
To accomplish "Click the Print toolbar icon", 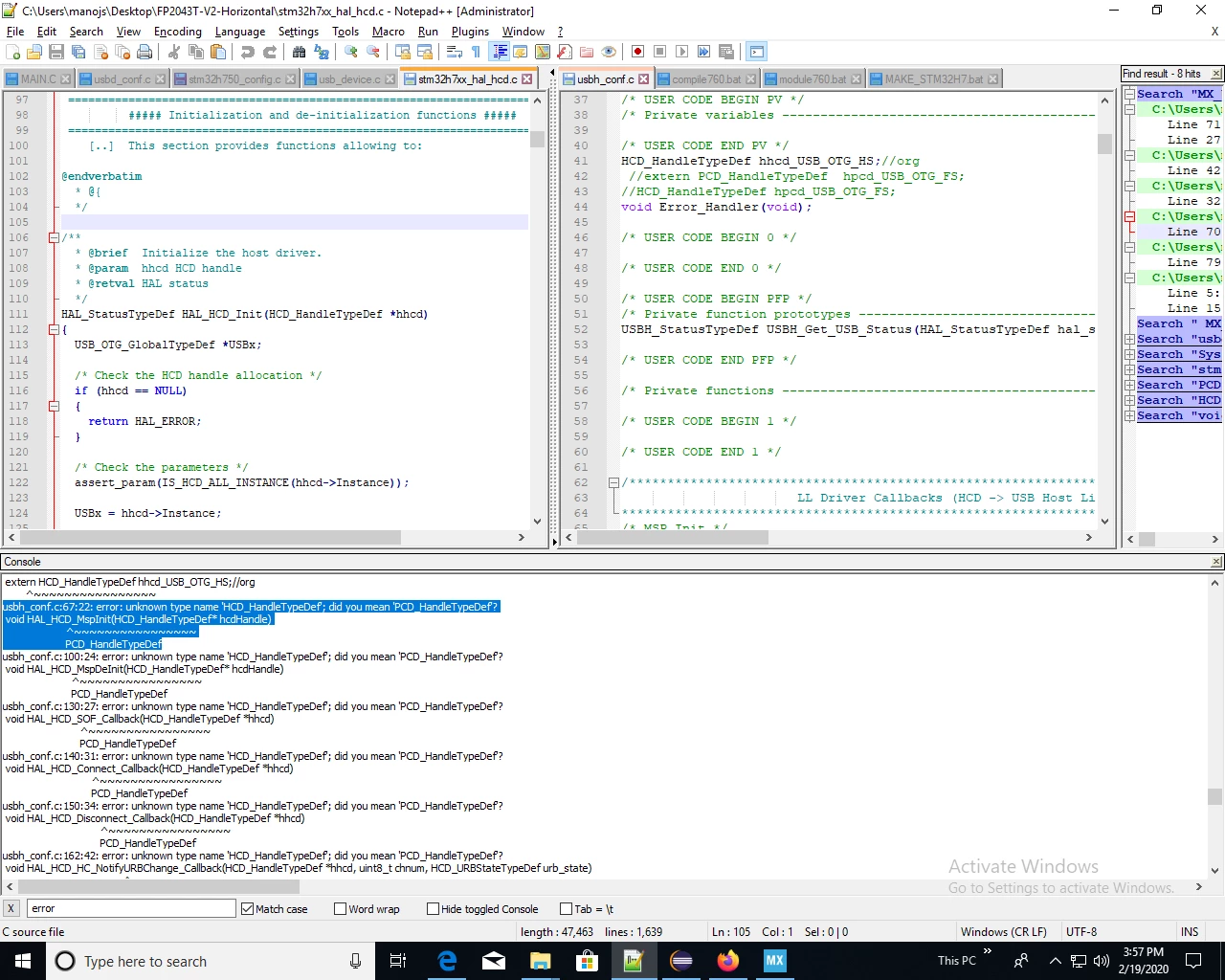I will [145, 52].
